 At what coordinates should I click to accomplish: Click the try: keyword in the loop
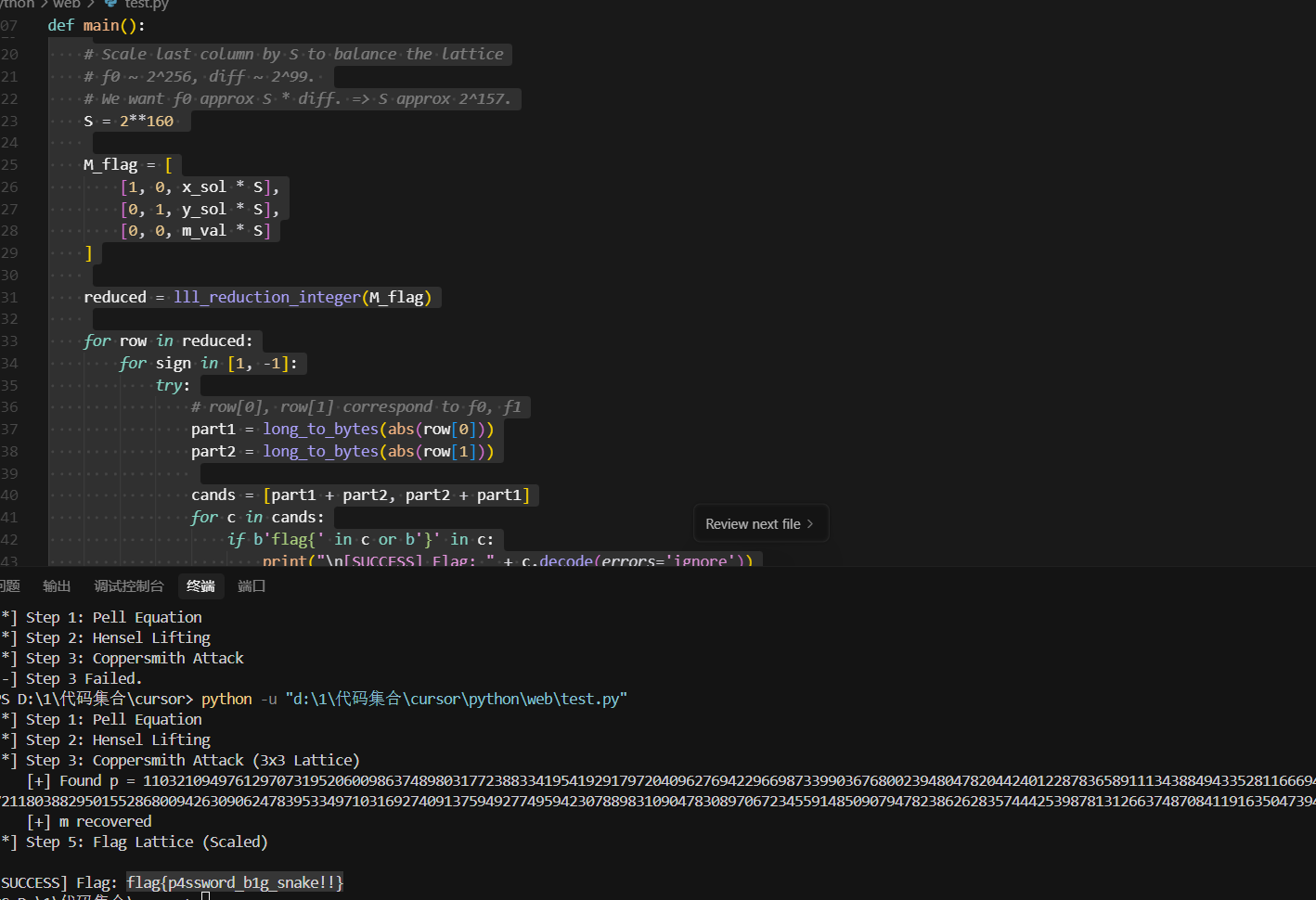(x=172, y=386)
